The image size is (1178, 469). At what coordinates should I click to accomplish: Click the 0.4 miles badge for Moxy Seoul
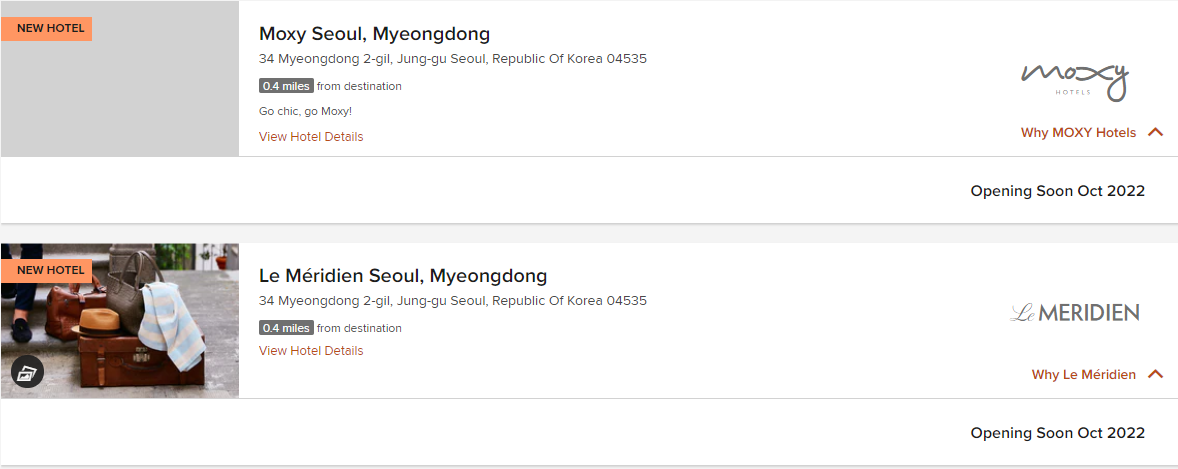point(286,86)
